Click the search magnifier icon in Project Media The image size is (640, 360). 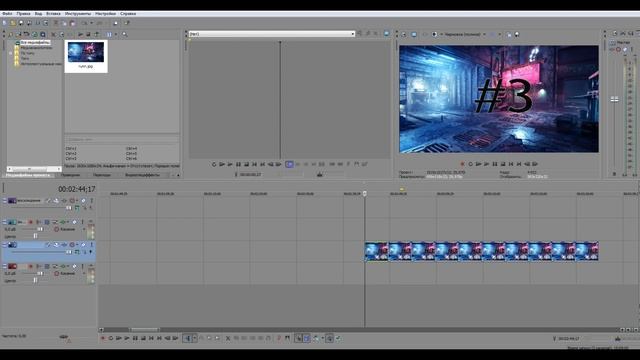point(124,34)
